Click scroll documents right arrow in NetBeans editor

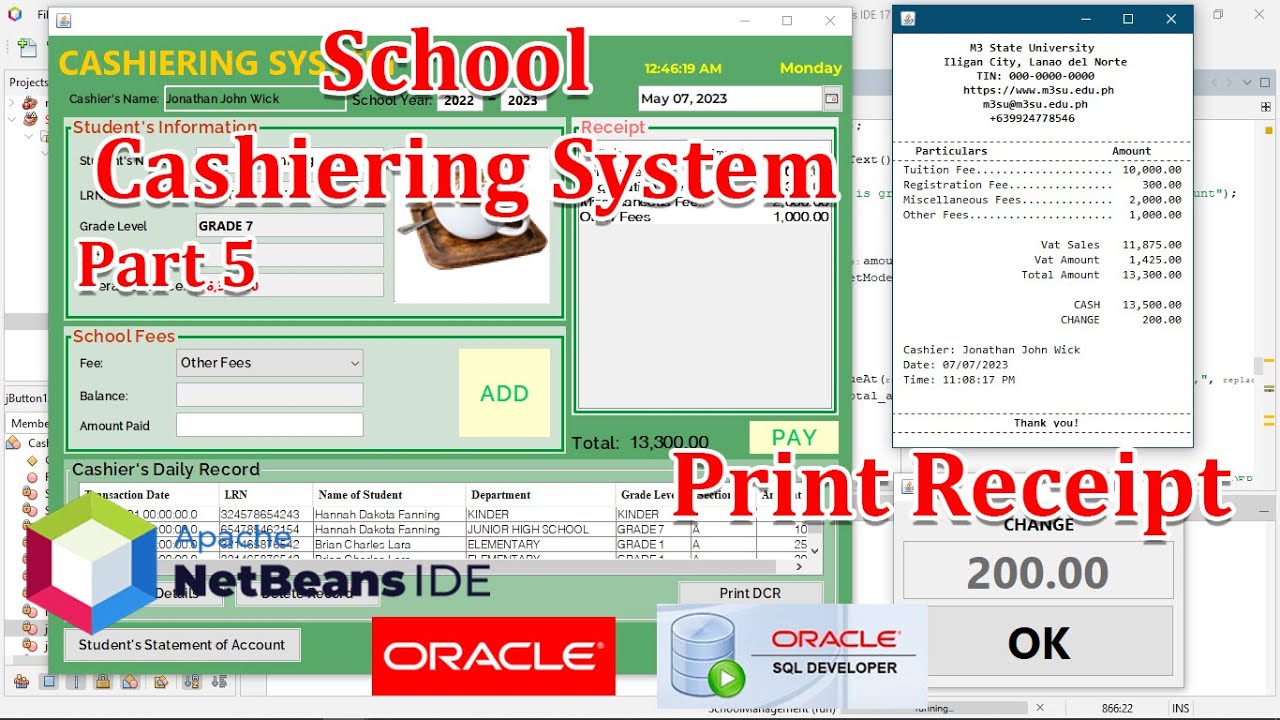click(x=1229, y=83)
